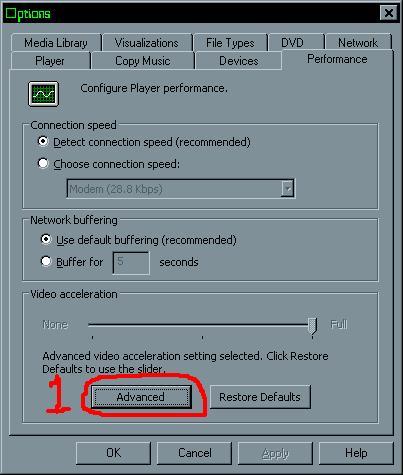Click the Restore Defaults button
This screenshot has height=475, width=403.
(x=260, y=397)
